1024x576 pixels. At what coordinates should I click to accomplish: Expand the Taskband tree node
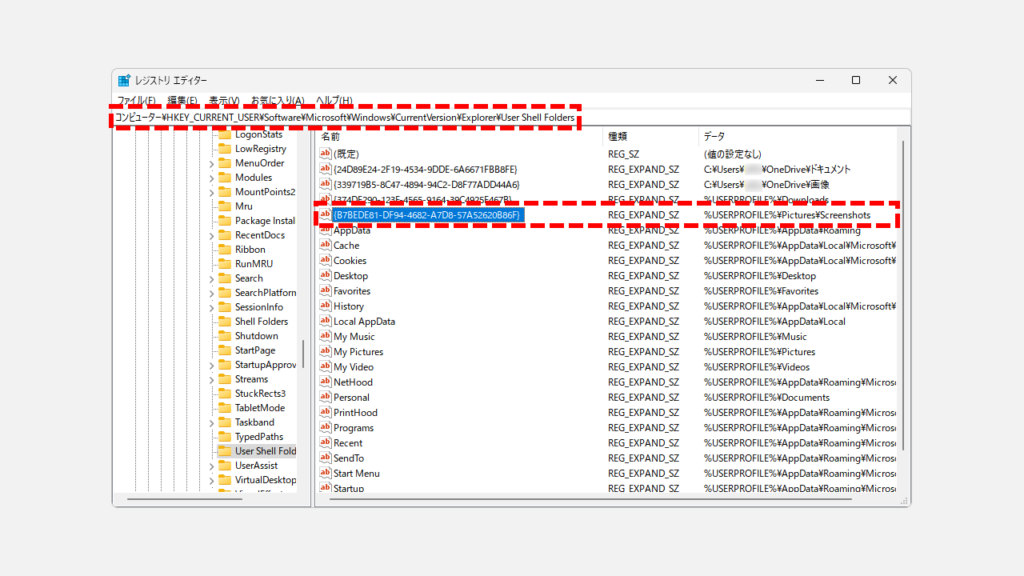(211, 423)
